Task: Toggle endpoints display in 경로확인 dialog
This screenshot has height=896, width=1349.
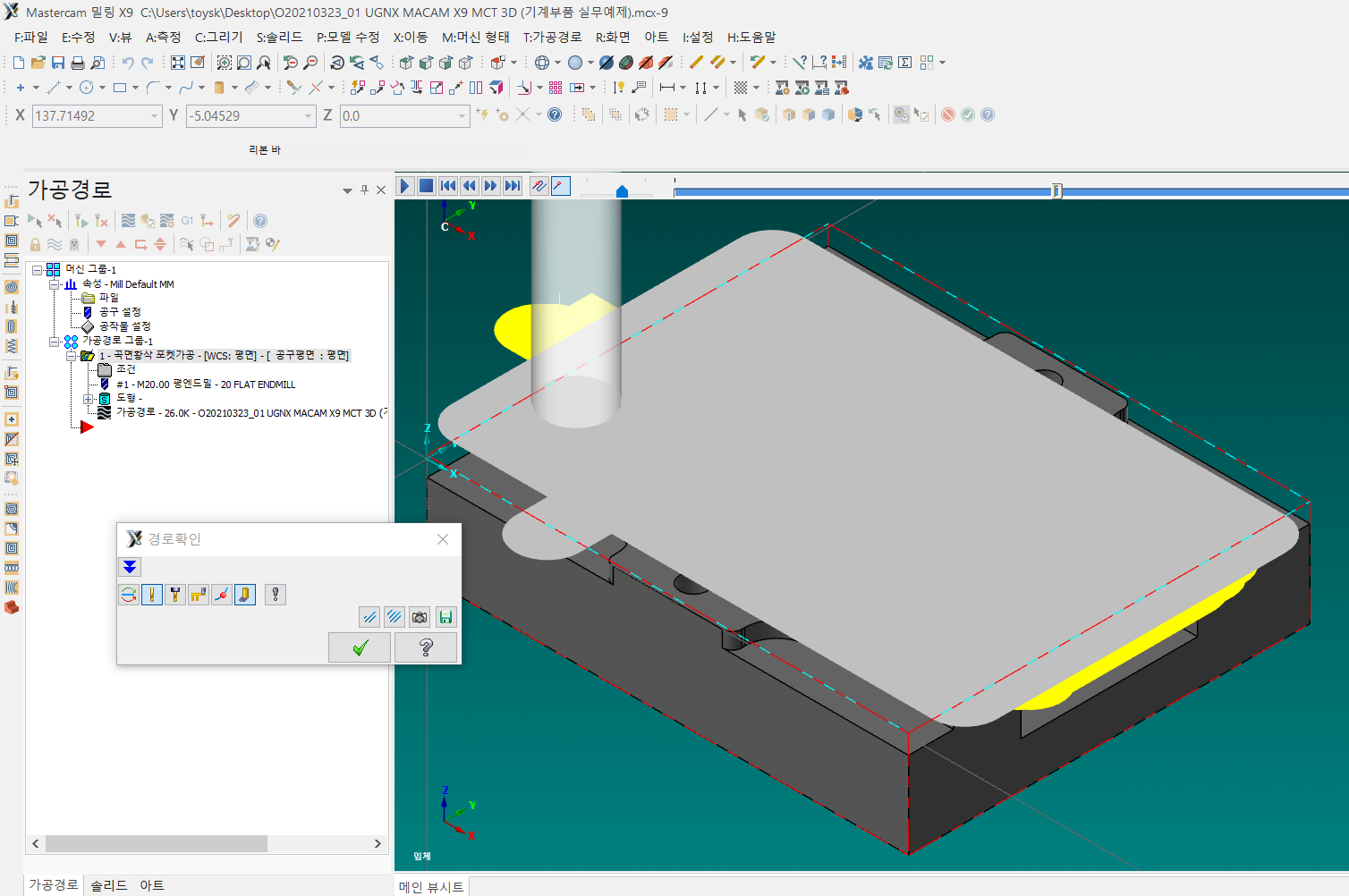Action: [222, 595]
